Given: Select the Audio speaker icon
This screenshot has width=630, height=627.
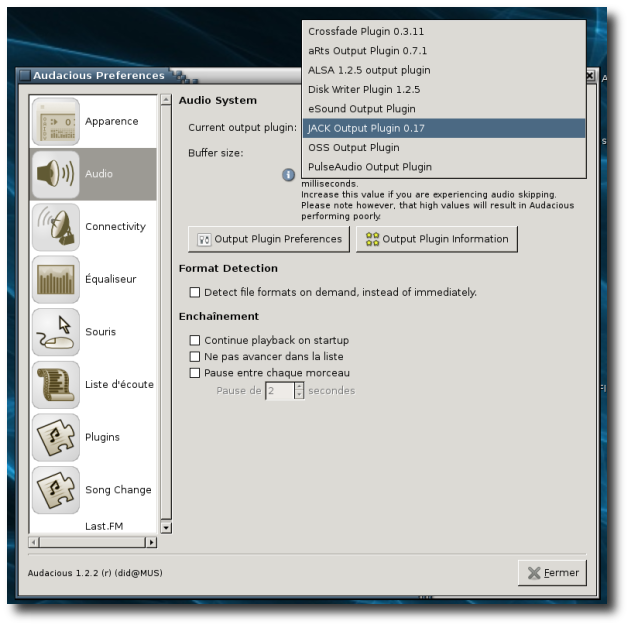Looking at the screenshot, I should click(56, 174).
